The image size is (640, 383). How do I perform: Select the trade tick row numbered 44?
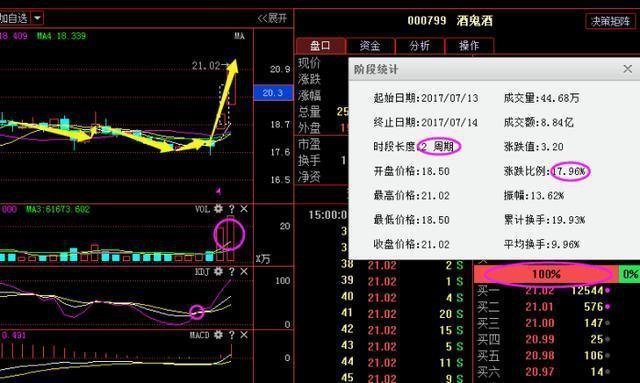402,362
